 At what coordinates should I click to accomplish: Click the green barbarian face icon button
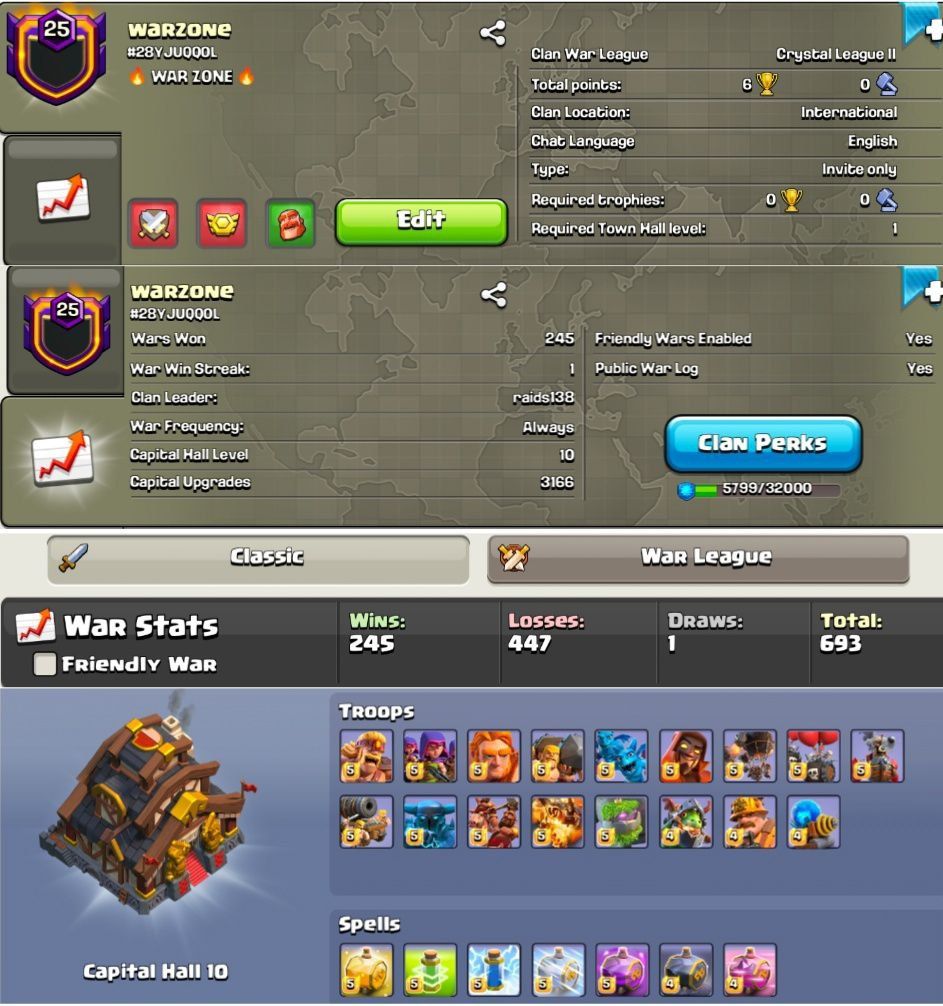tap(291, 223)
